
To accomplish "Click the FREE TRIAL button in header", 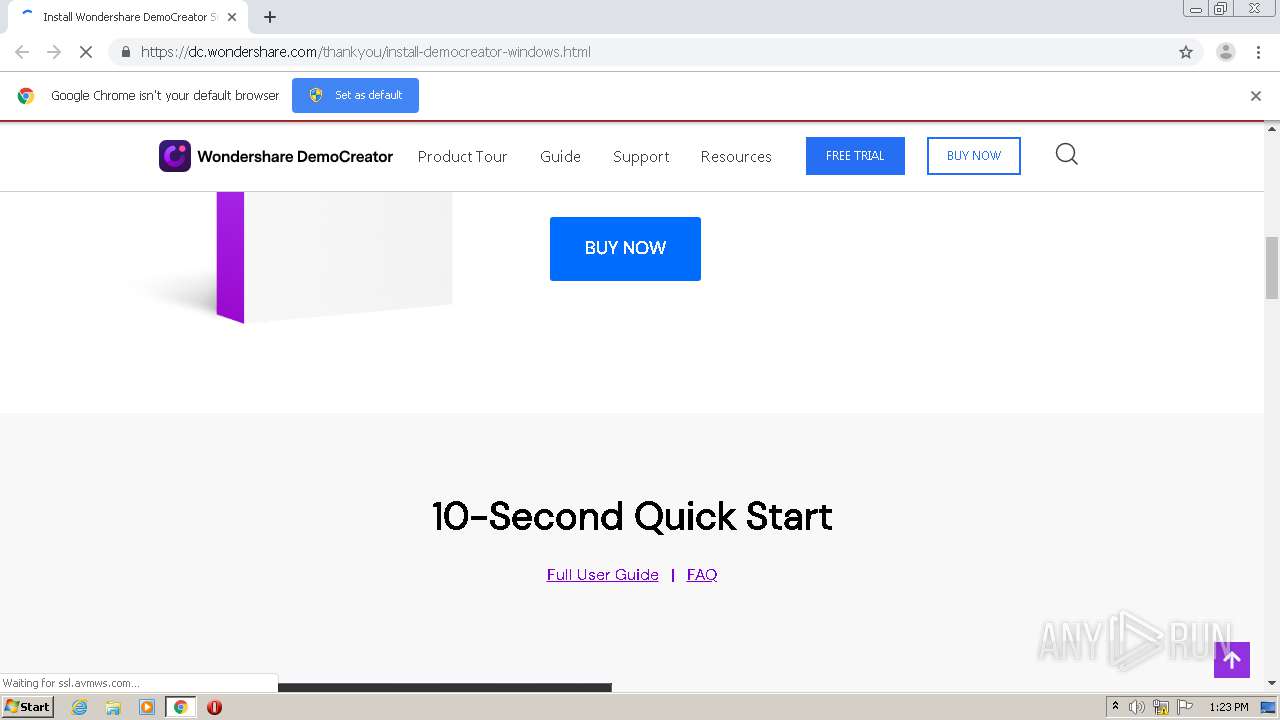I will click(x=855, y=156).
